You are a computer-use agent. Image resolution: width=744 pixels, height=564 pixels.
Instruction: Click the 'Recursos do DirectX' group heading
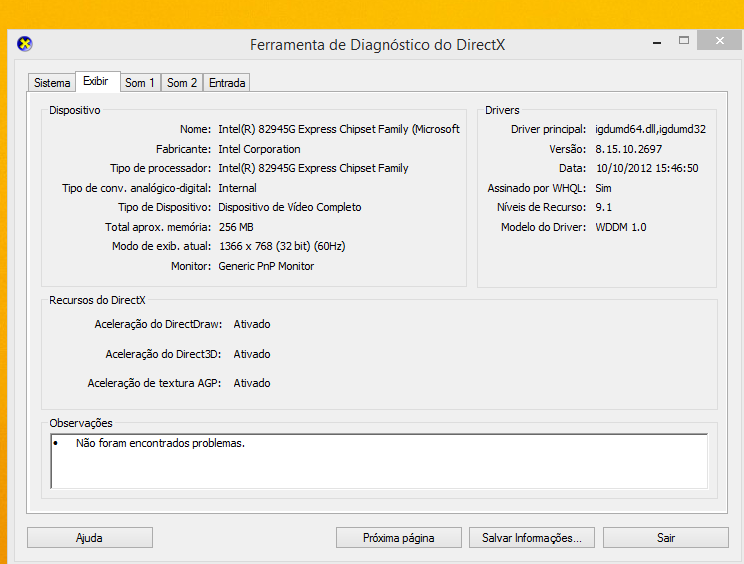pyautogui.click(x=97, y=300)
